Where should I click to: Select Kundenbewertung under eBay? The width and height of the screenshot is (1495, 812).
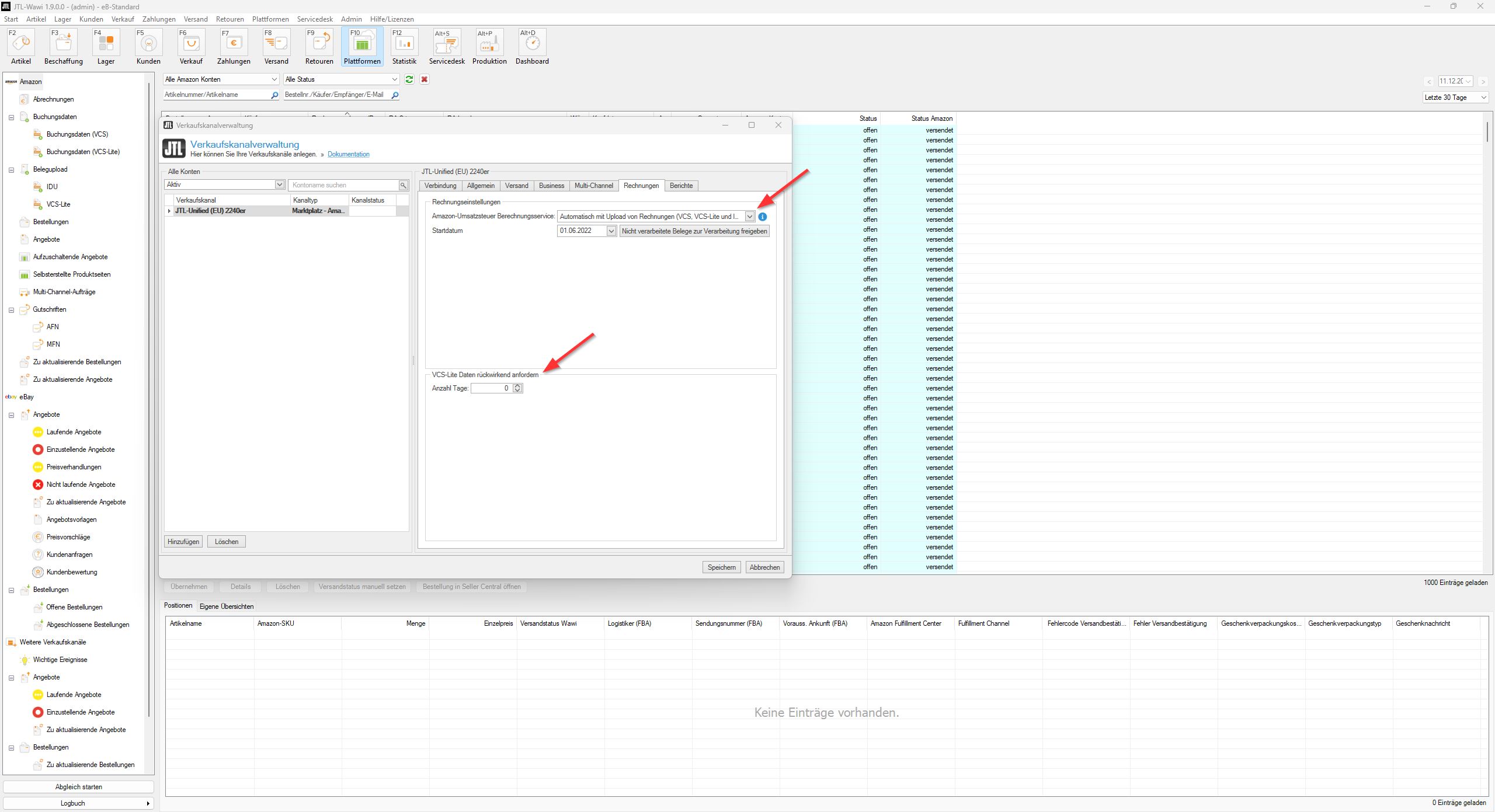coord(72,572)
